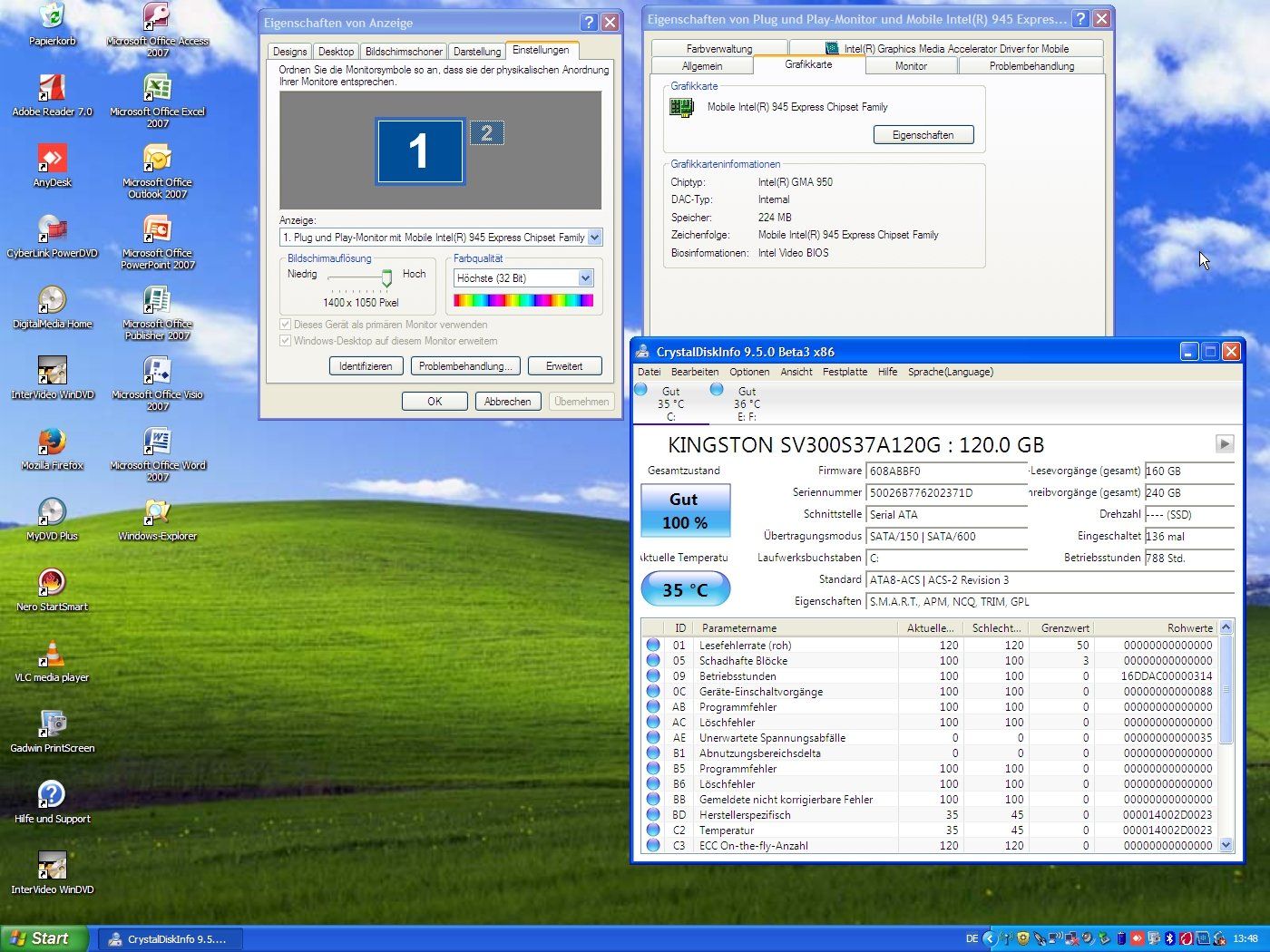
Task: Switch to the Bildschirmschoner tab
Action: pos(404,52)
